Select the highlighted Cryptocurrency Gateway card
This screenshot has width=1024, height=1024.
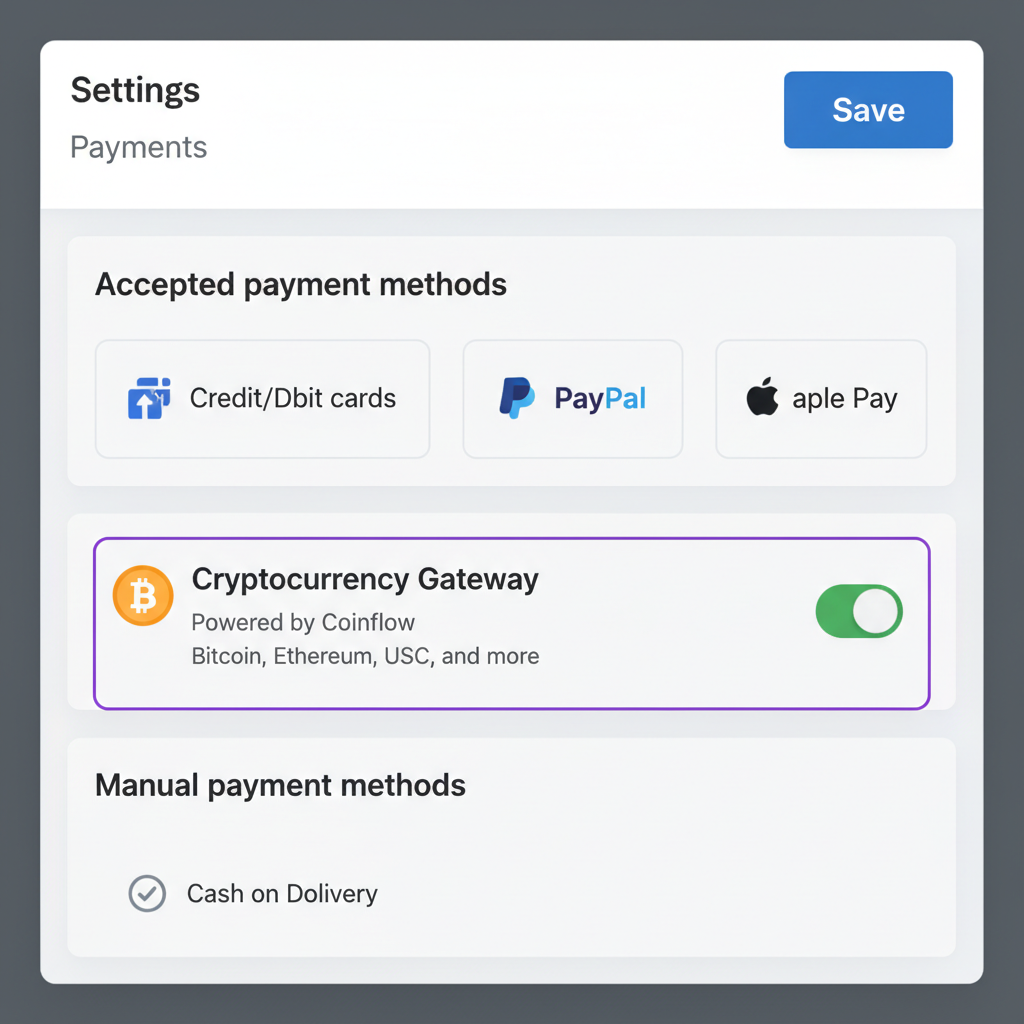click(512, 622)
